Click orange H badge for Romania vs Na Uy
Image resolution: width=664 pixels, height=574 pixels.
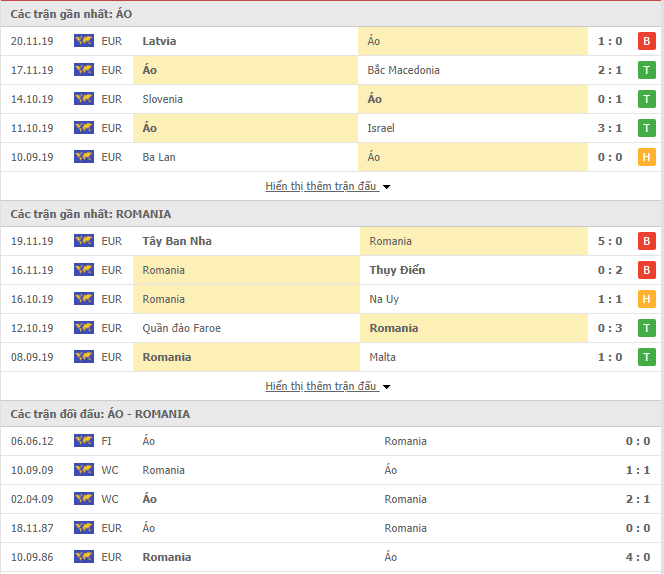coord(646,299)
